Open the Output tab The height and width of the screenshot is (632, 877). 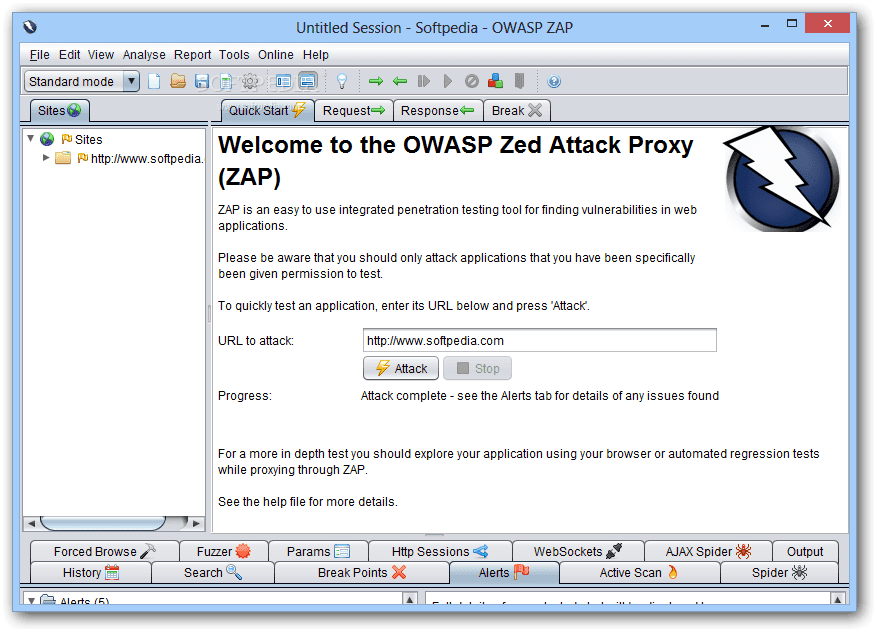tap(805, 551)
